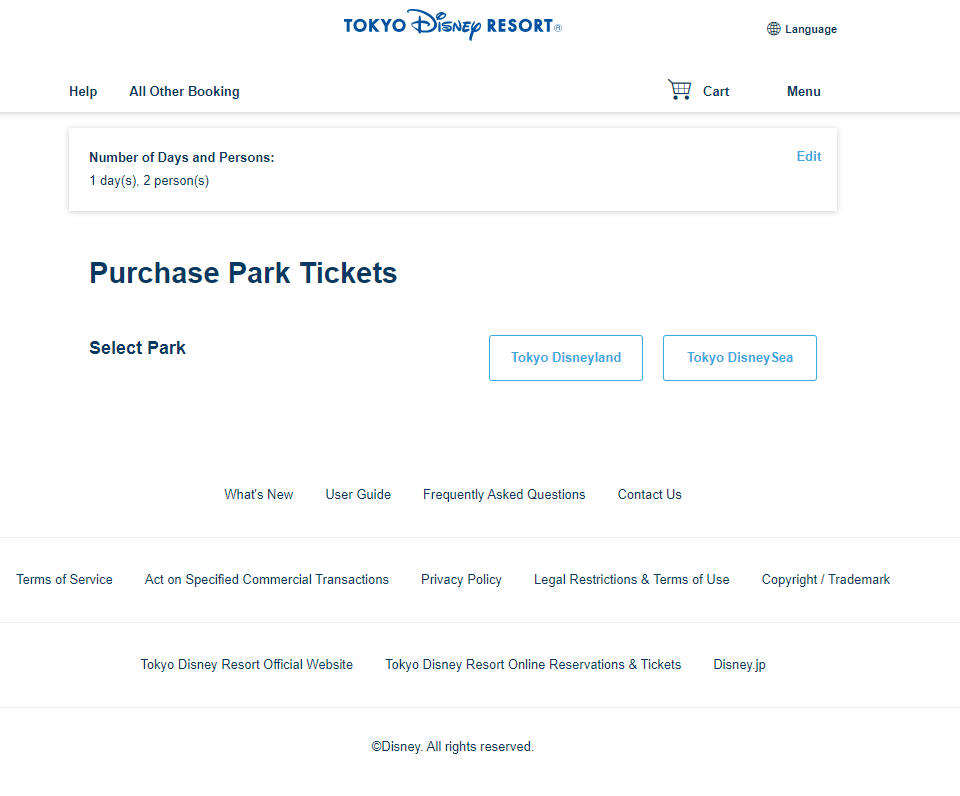960x796 pixels.
Task: Click the 'Select Park' label
Action: coord(137,348)
